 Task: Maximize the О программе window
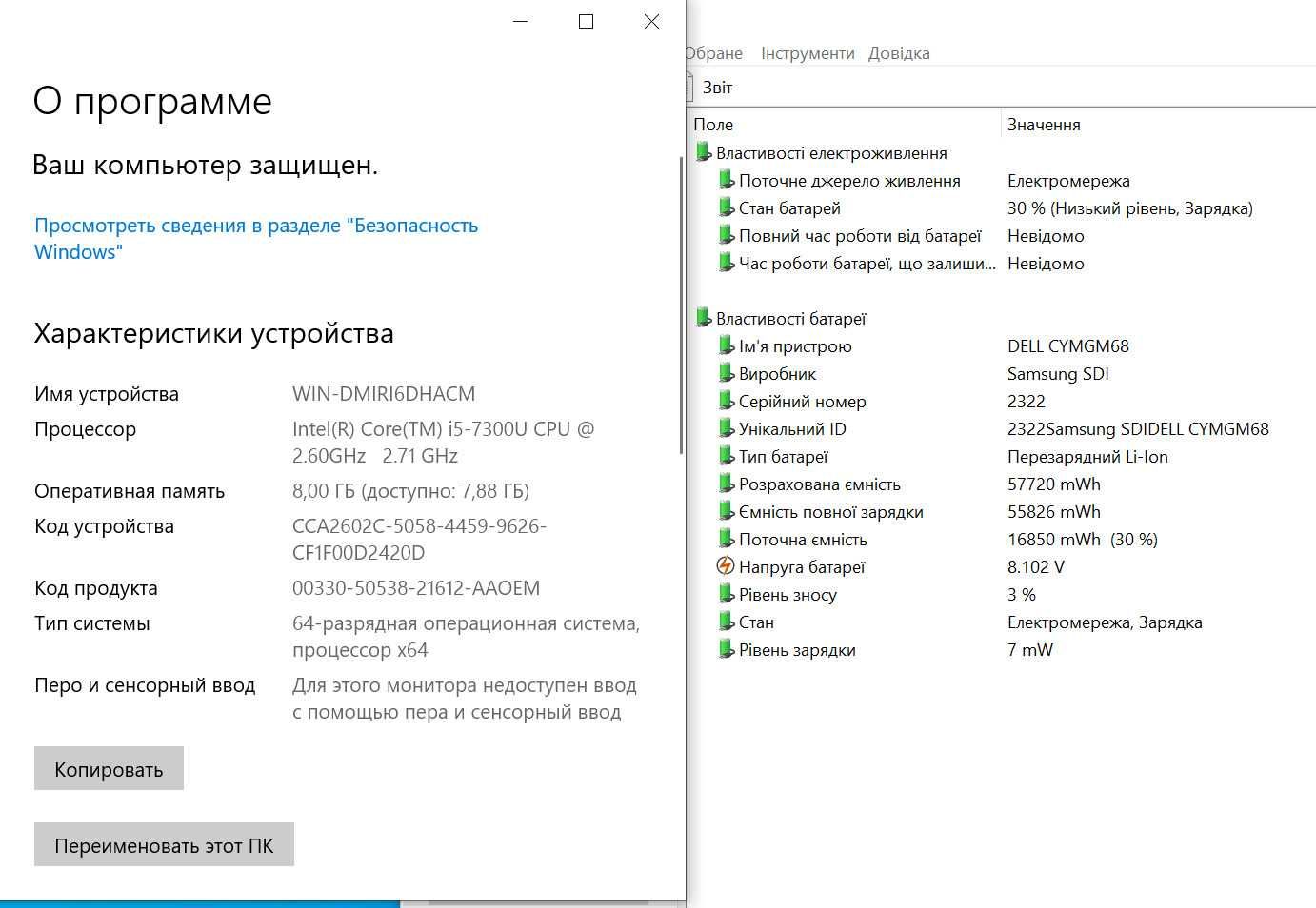587,21
